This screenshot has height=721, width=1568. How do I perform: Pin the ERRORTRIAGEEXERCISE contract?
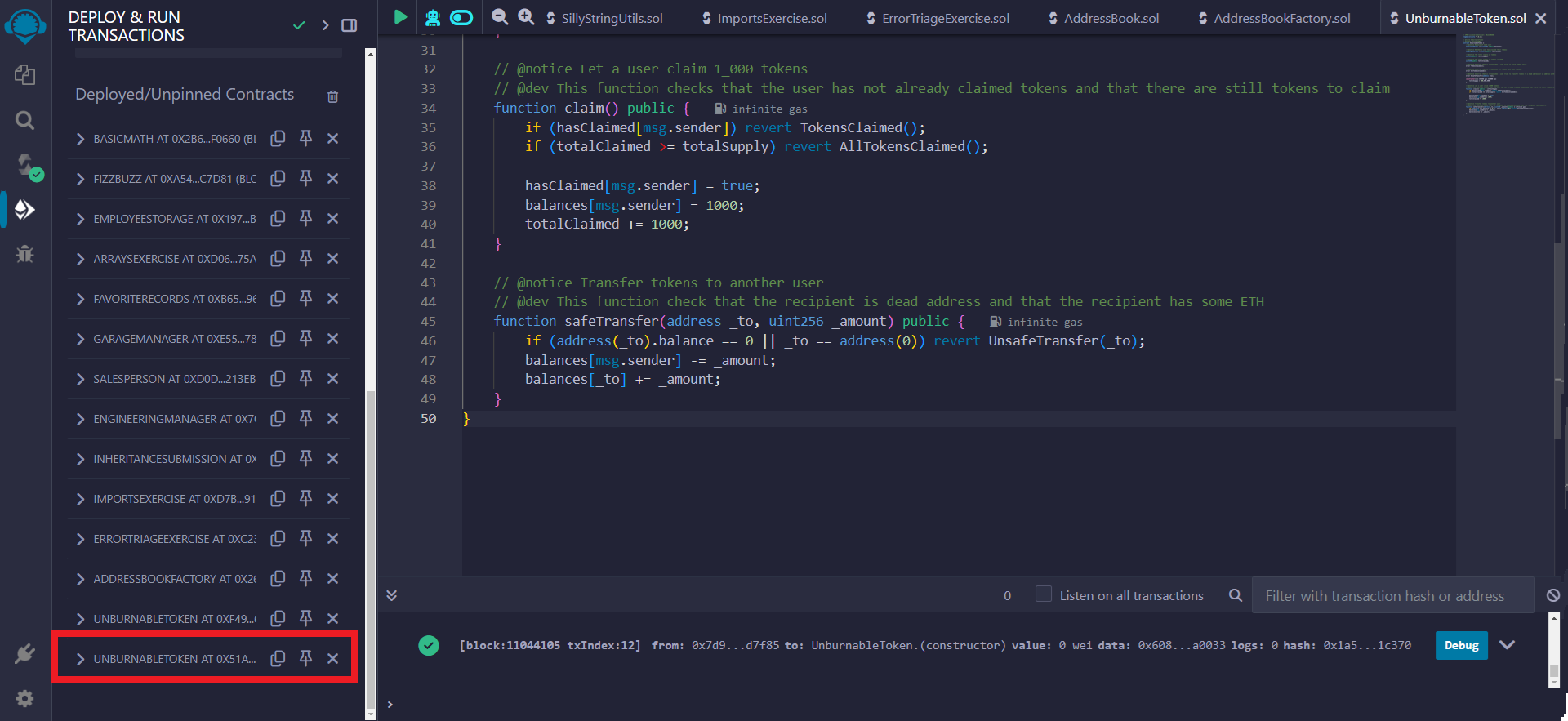coord(305,539)
